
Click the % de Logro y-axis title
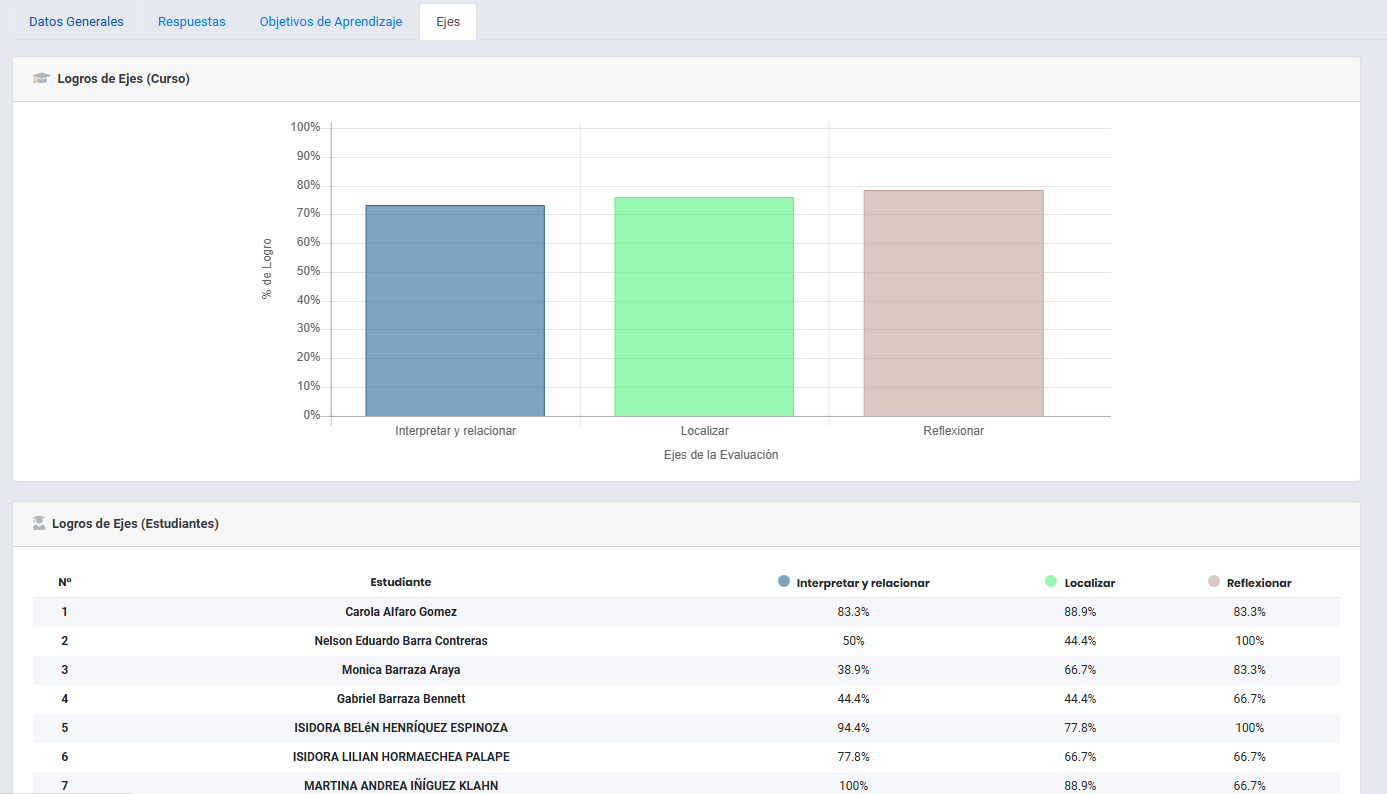(267, 269)
